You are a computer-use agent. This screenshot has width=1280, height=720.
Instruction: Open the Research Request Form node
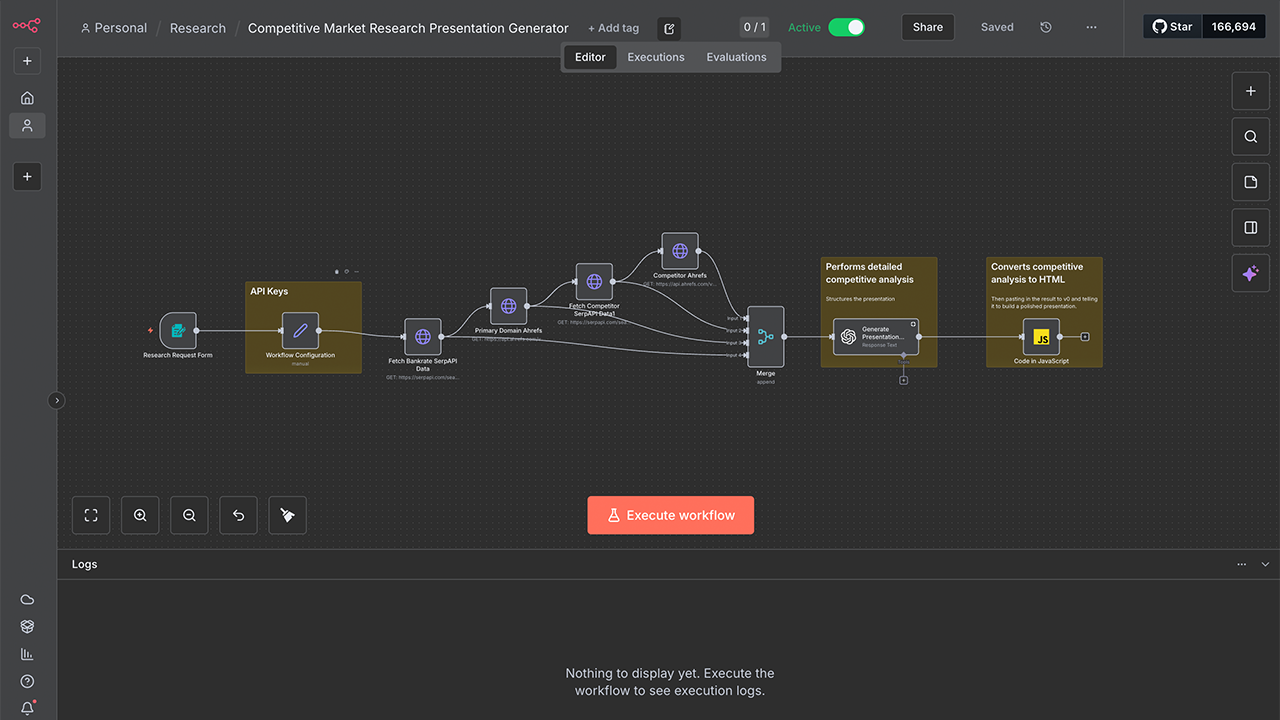pyautogui.click(x=178, y=330)
